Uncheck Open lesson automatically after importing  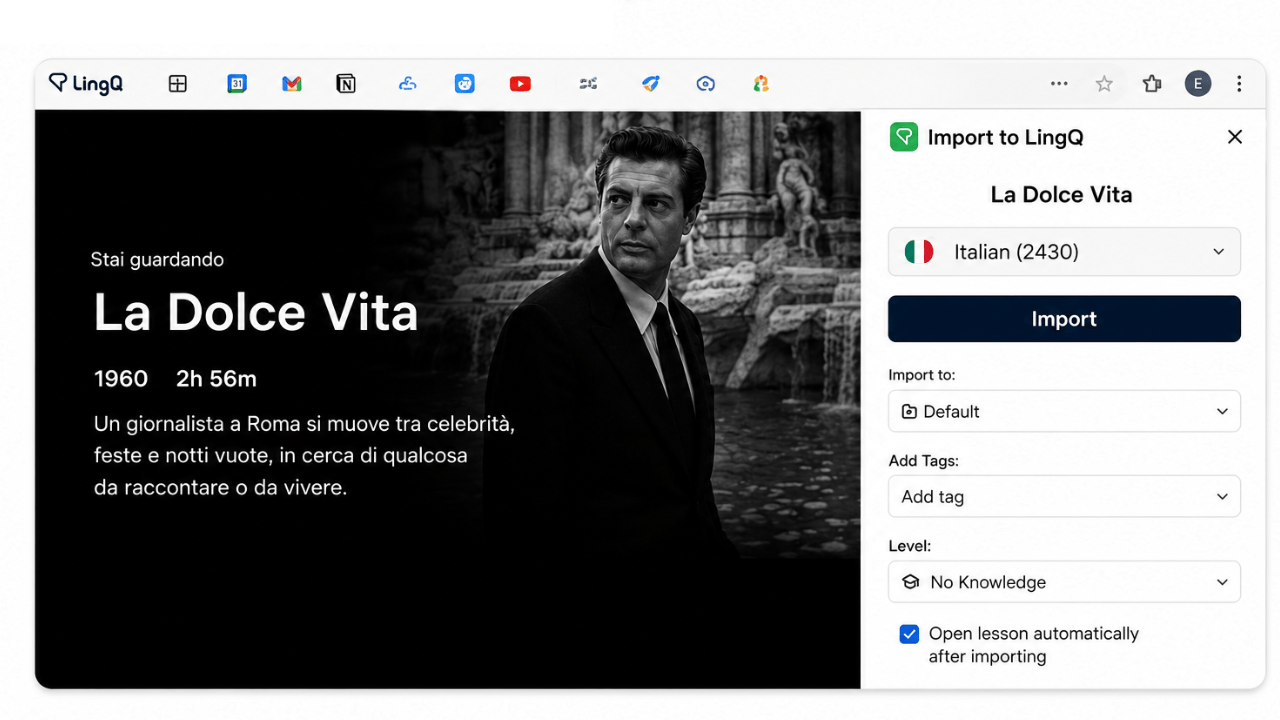point(909,634)
